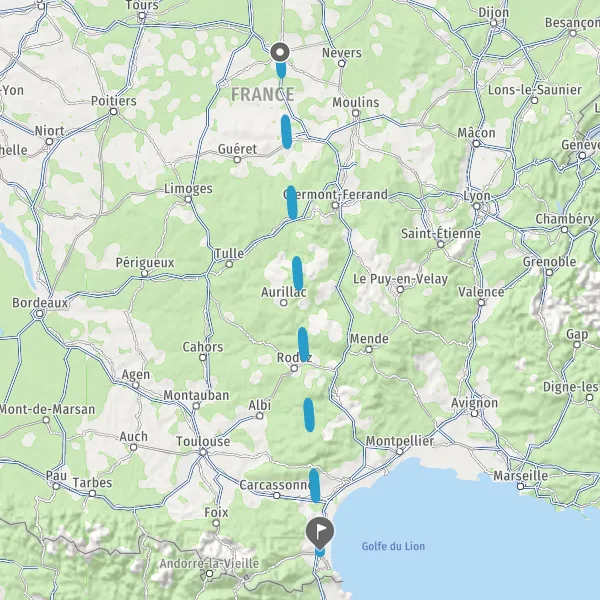Click the Marseille city marker
Screen dimensions: 600x600
(x=520, y=486)
